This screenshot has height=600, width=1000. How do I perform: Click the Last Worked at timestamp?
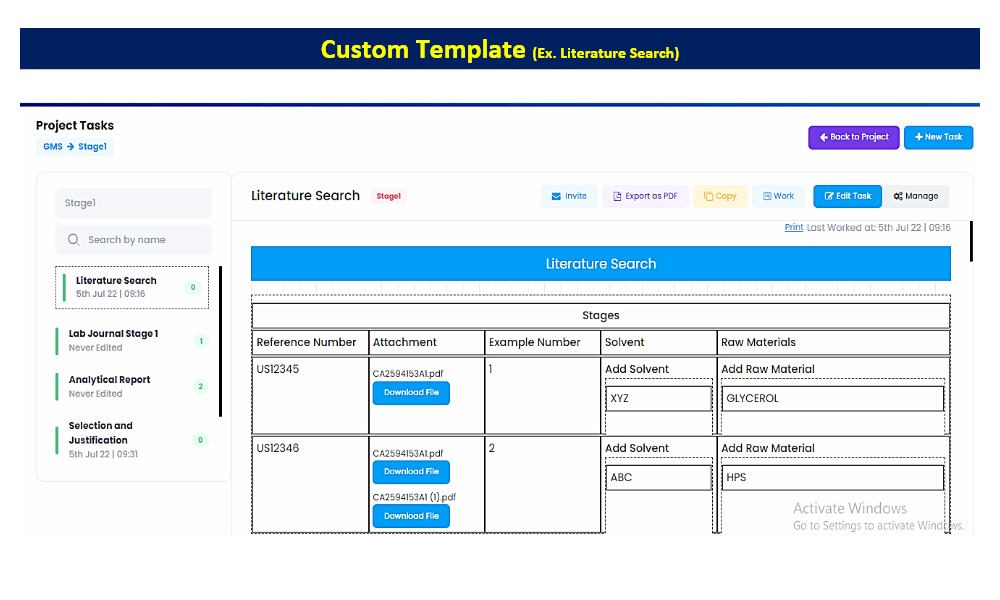tap(878, 228)
